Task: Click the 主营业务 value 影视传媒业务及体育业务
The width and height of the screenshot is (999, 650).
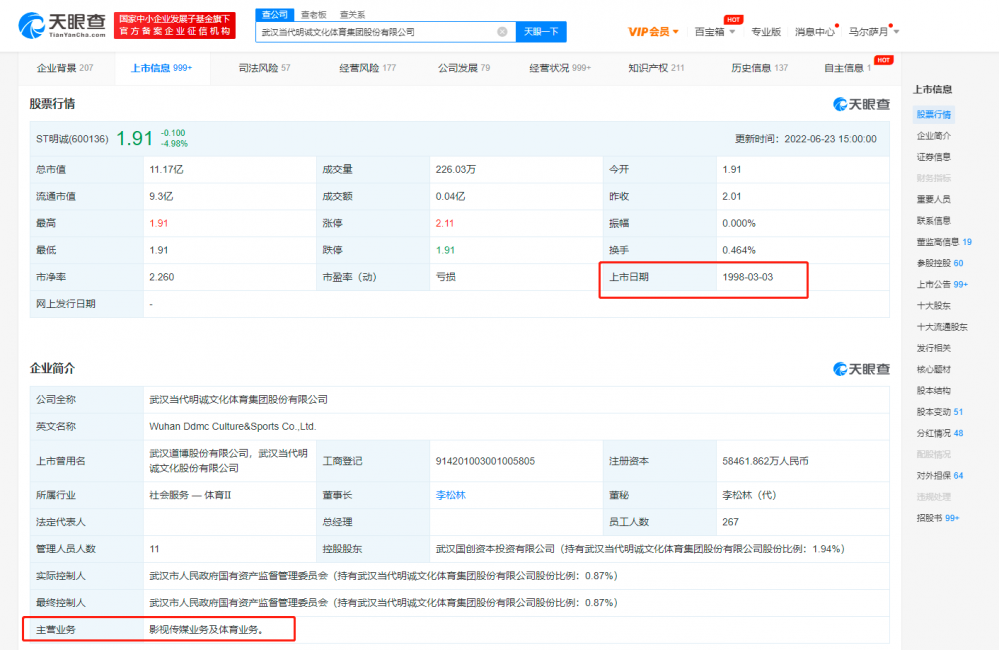Action: point(206,630)
